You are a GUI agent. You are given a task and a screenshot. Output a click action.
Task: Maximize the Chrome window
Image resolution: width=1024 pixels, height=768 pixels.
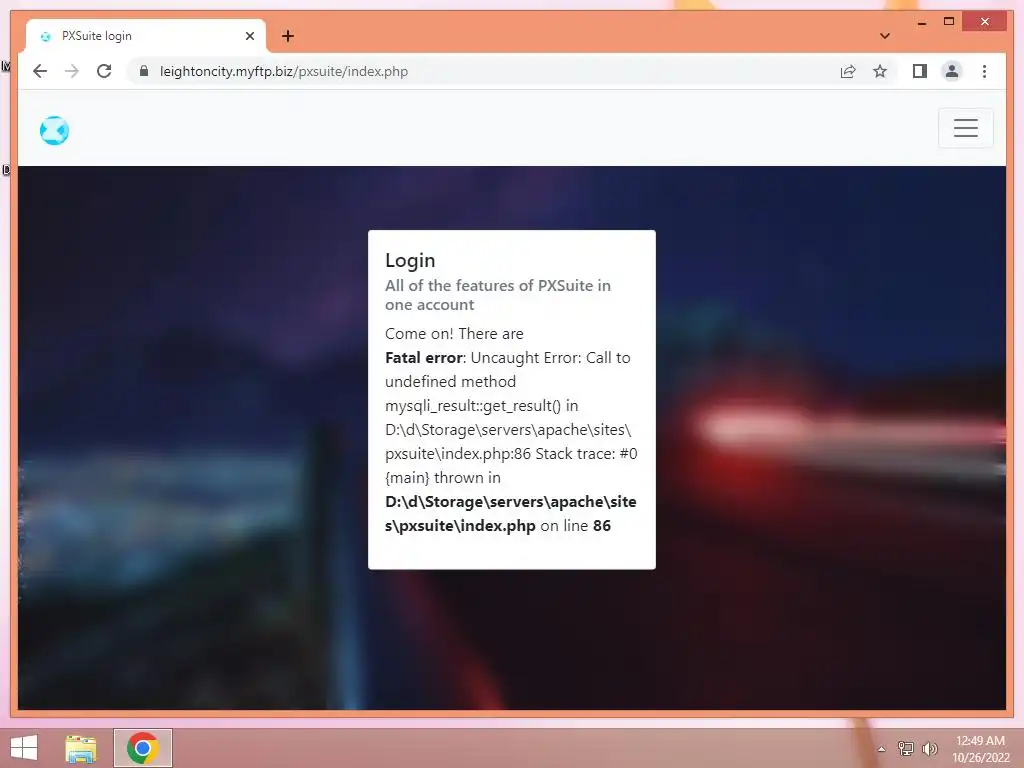coord(949,22)
